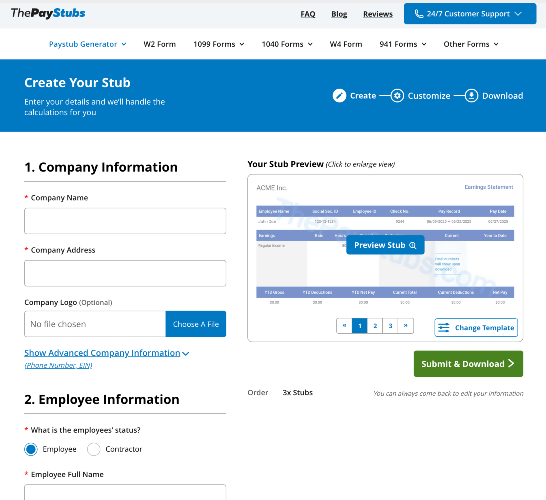The height and width of the screenshot is (500, 546).
Task: Open W4 Form page
Action: coord(346,44)
